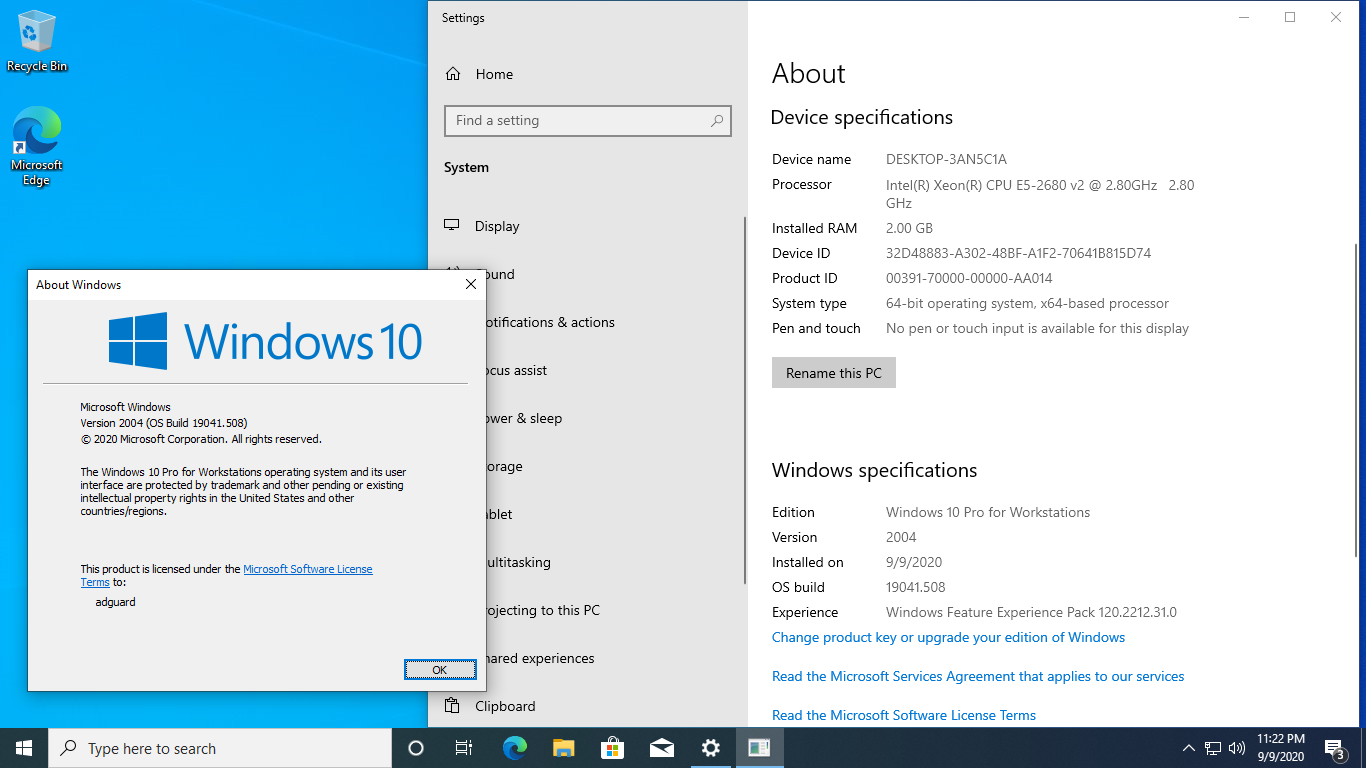This screenshot has height=768, width=1366.
Task: Click the Find a setting search box
Action: (588, 121)
